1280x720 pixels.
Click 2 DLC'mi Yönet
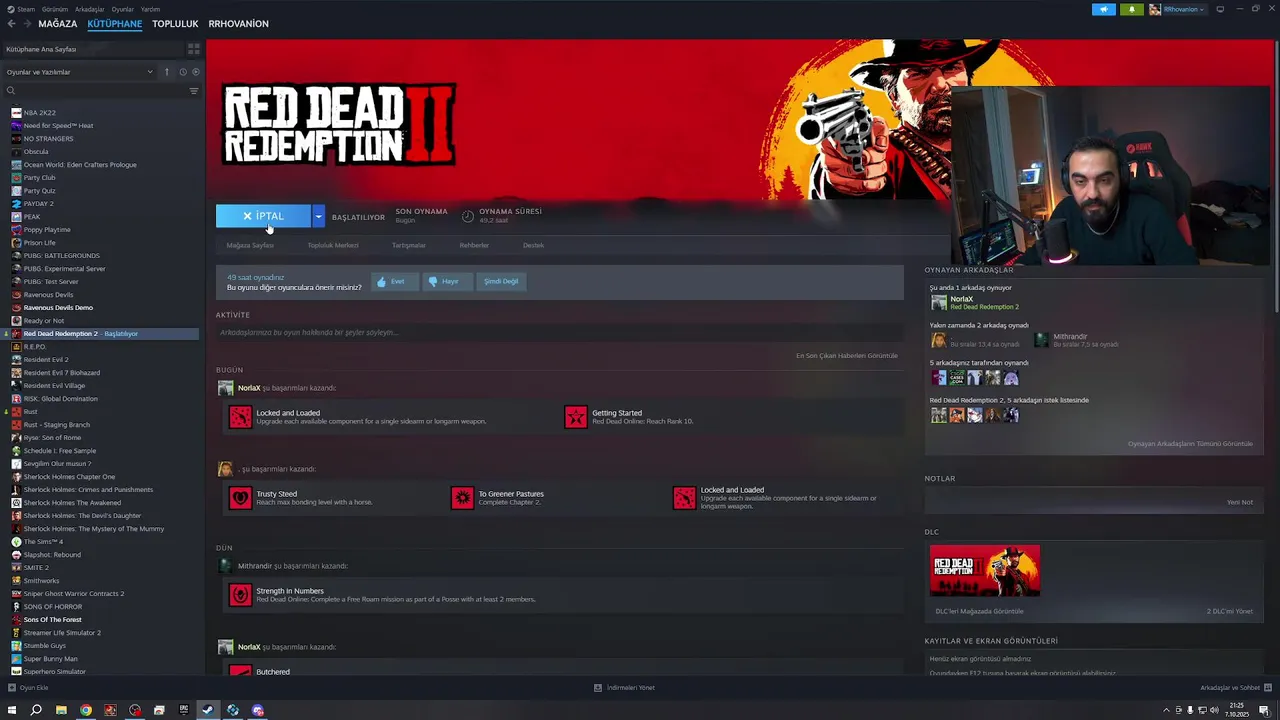click(1229, 611)
